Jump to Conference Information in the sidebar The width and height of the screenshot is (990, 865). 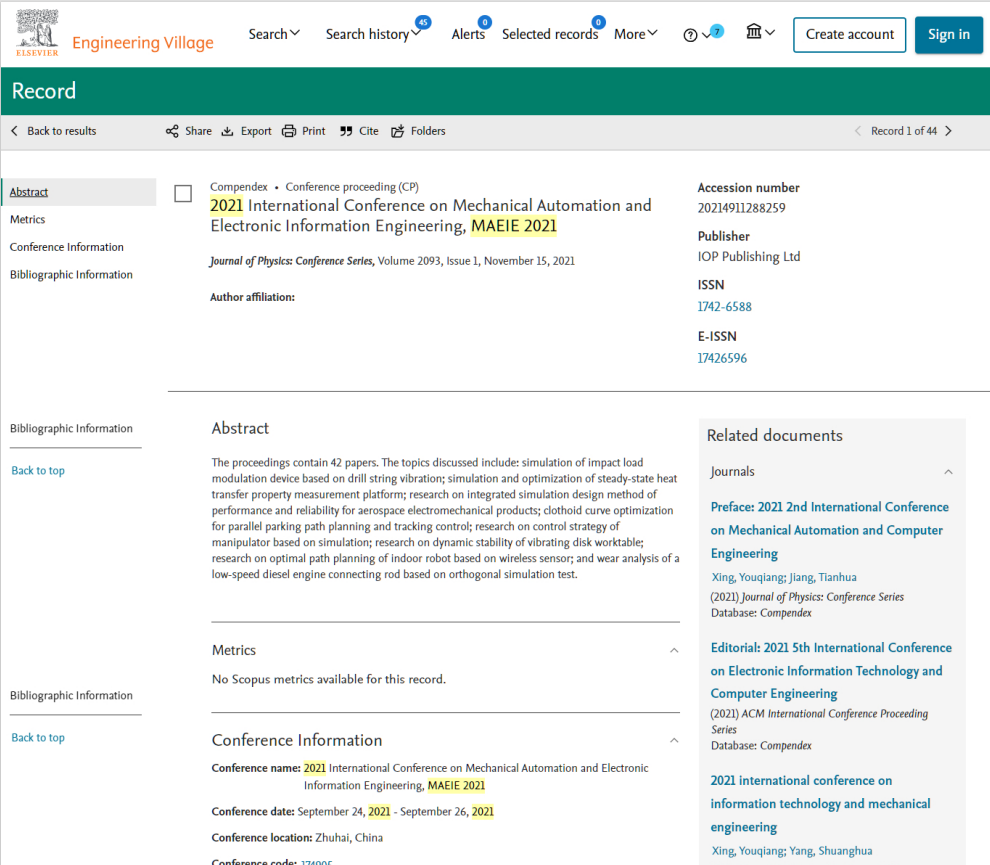[x=67, y=247]
